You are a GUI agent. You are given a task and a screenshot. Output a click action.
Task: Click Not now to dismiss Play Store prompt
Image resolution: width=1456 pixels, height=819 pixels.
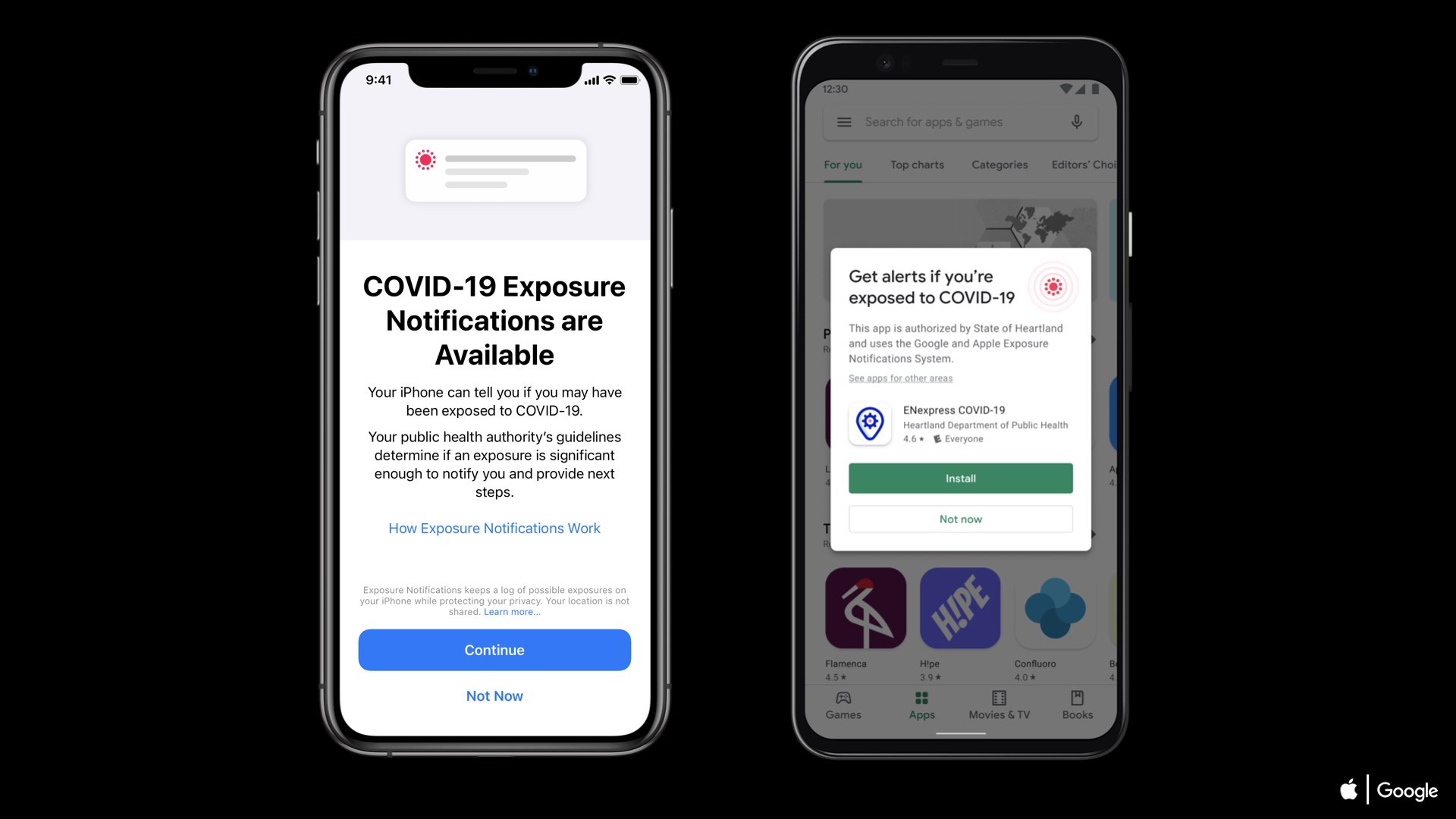(960, 518)
